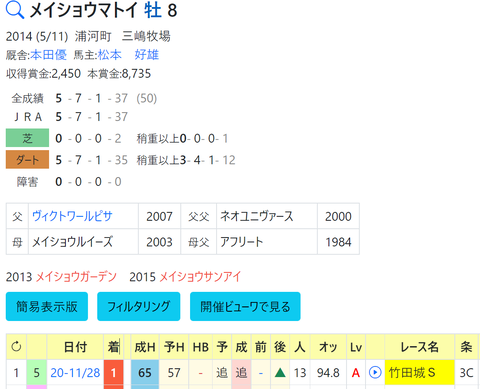Sort by the 予H column header
Viewport: 480px width, 389px height.
pyautogui.click(x=174, y=347)
